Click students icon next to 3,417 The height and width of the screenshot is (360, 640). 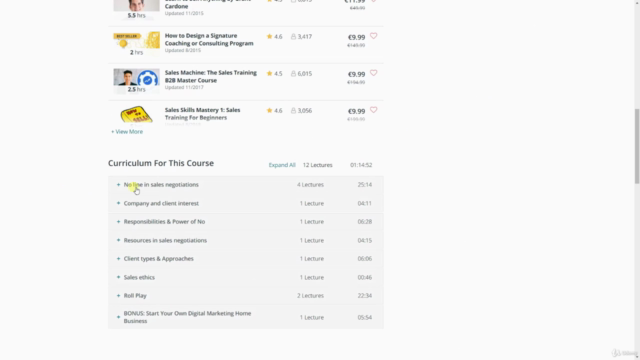point(293,37)
